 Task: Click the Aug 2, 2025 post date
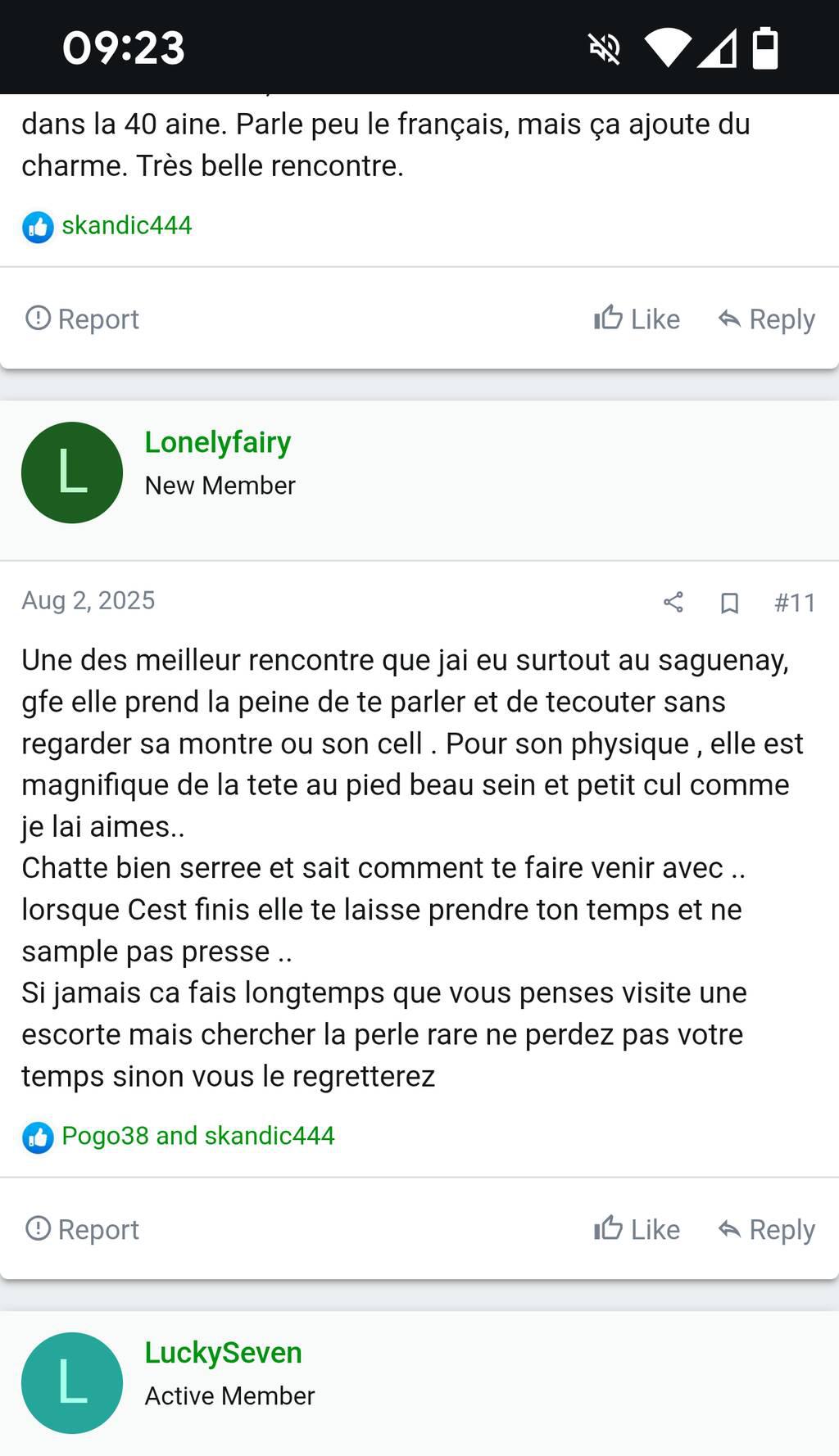coord(88,600)
